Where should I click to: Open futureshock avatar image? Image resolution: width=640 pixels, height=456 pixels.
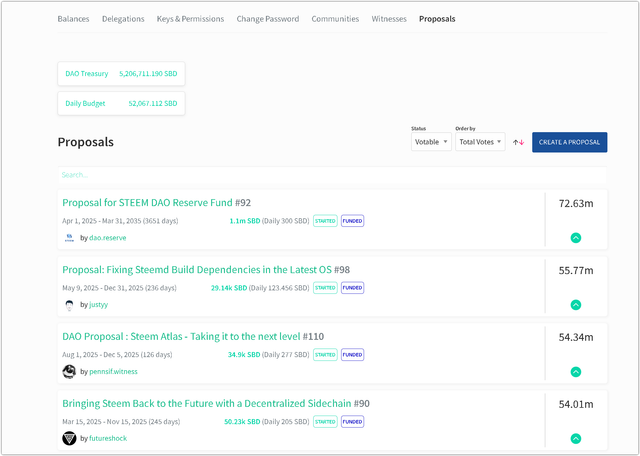tap(69, 438)
